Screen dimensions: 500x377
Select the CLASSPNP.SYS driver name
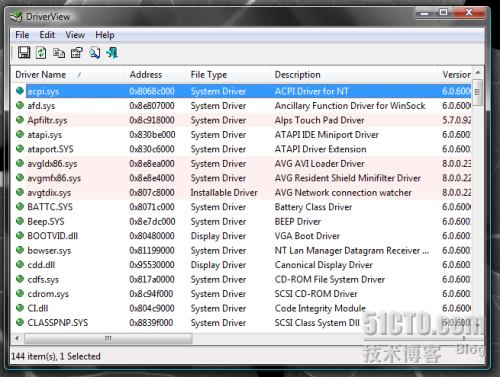58,323
